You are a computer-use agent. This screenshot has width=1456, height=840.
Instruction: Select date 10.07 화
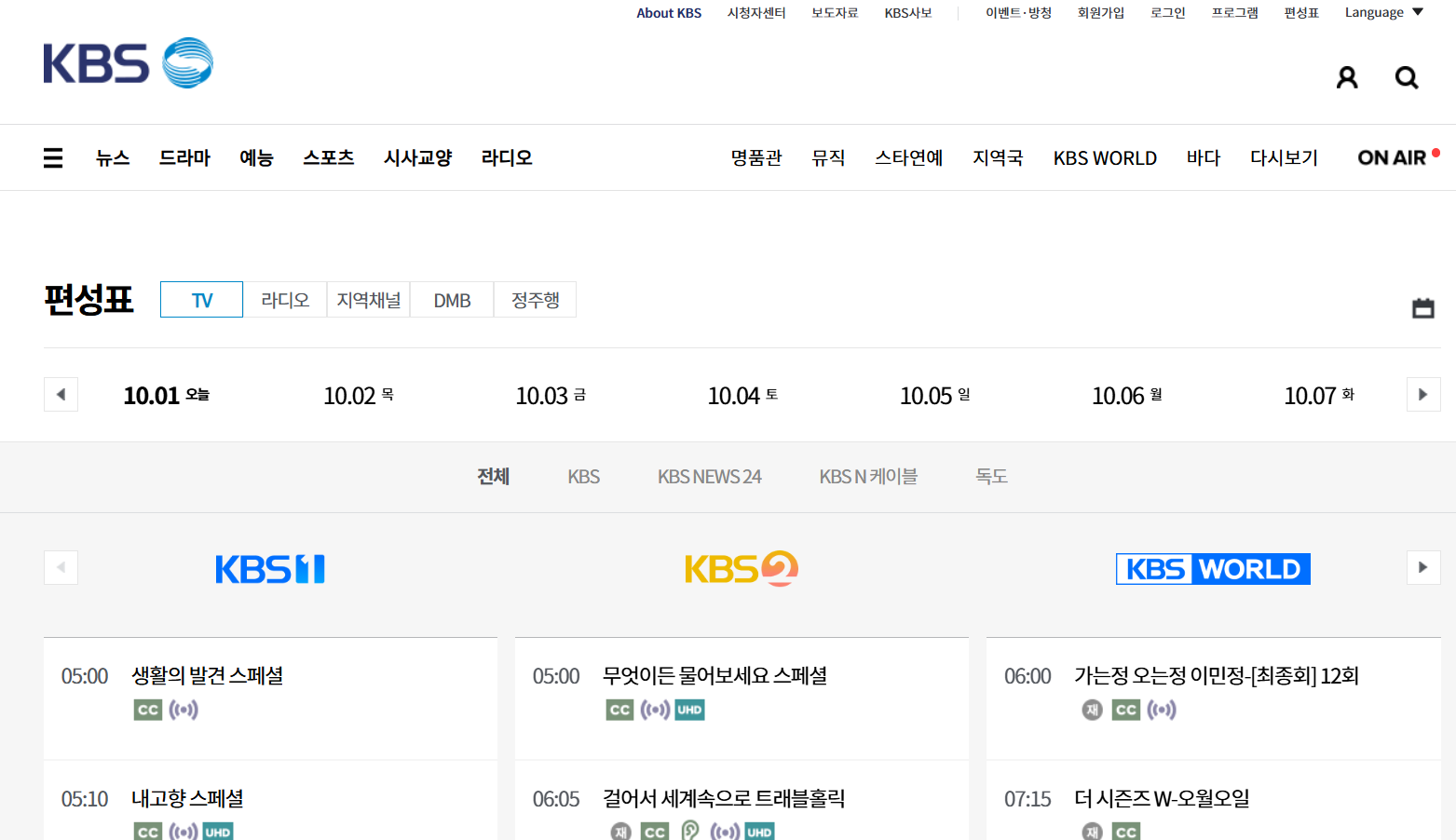1319,396
